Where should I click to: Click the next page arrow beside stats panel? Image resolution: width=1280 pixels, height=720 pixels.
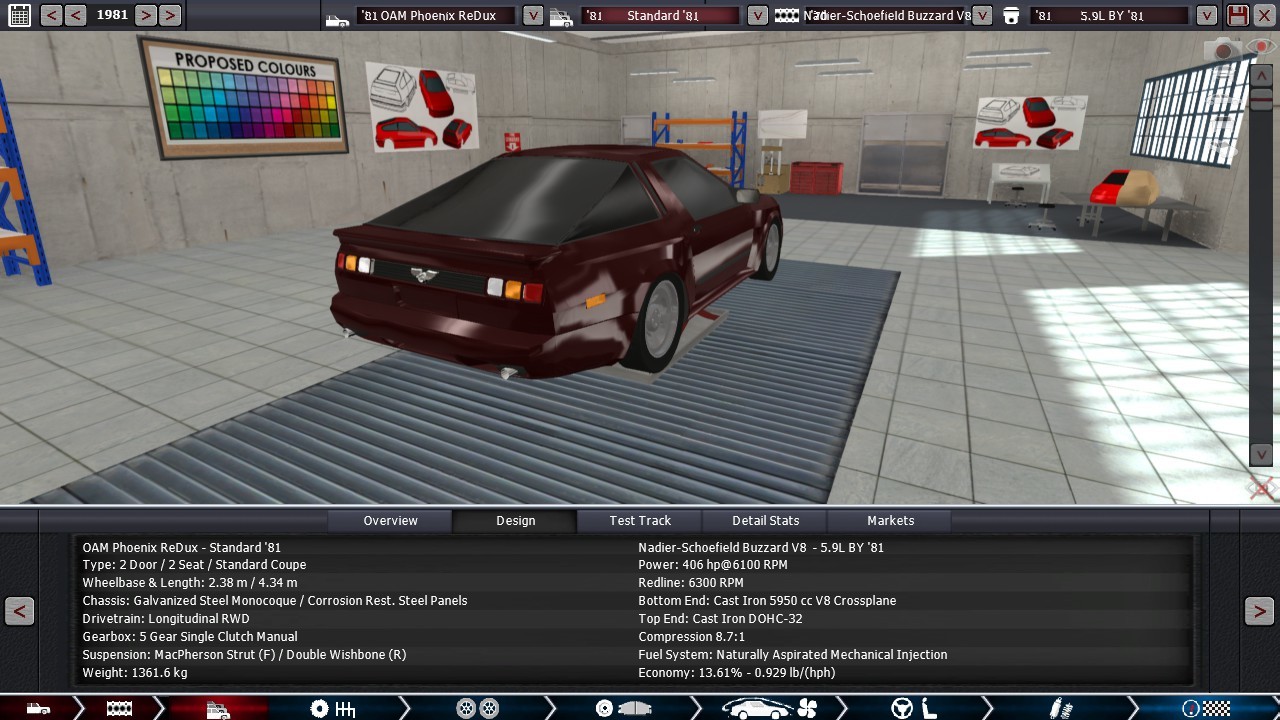click(1259, 611)
